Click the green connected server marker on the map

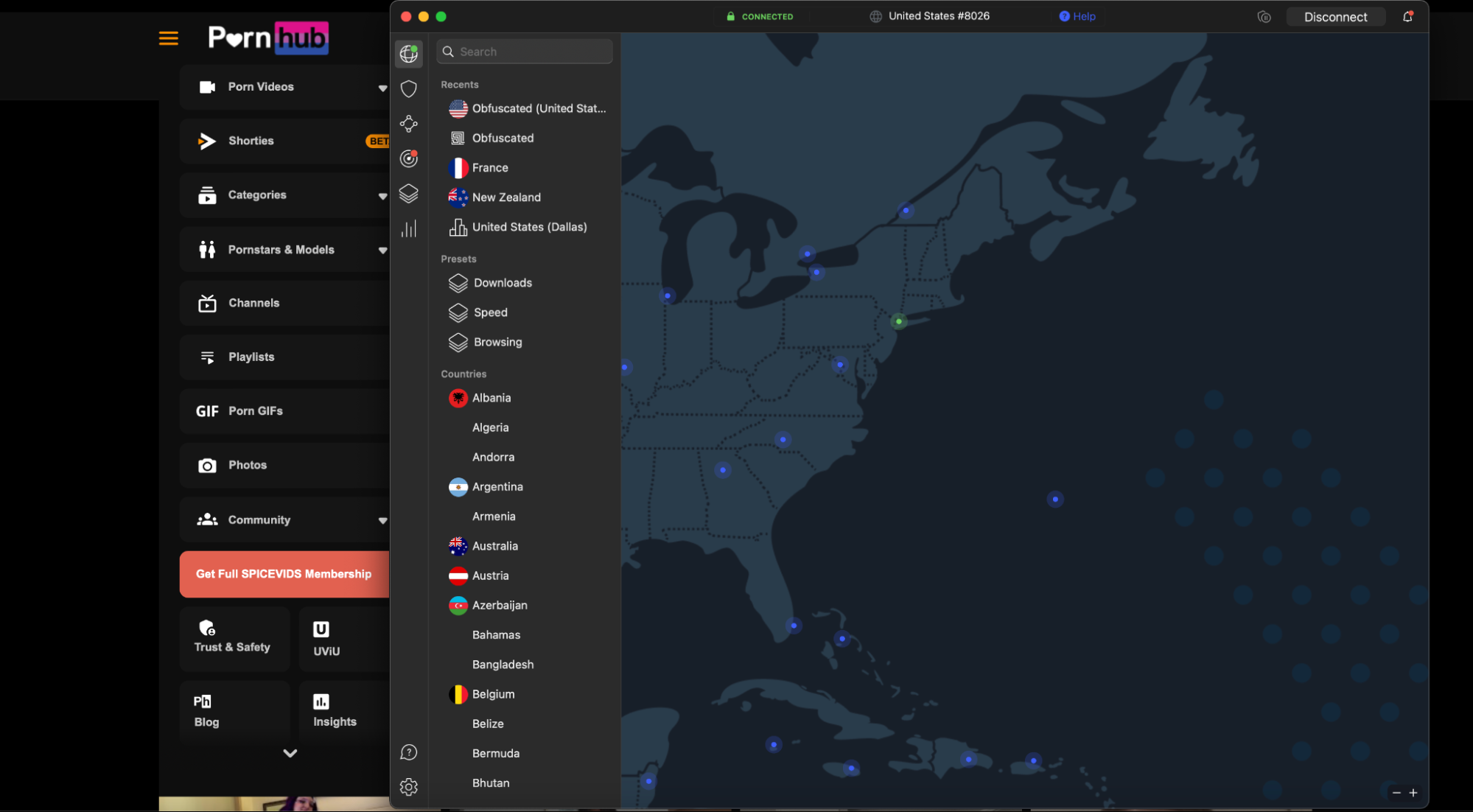click(898, 321)
